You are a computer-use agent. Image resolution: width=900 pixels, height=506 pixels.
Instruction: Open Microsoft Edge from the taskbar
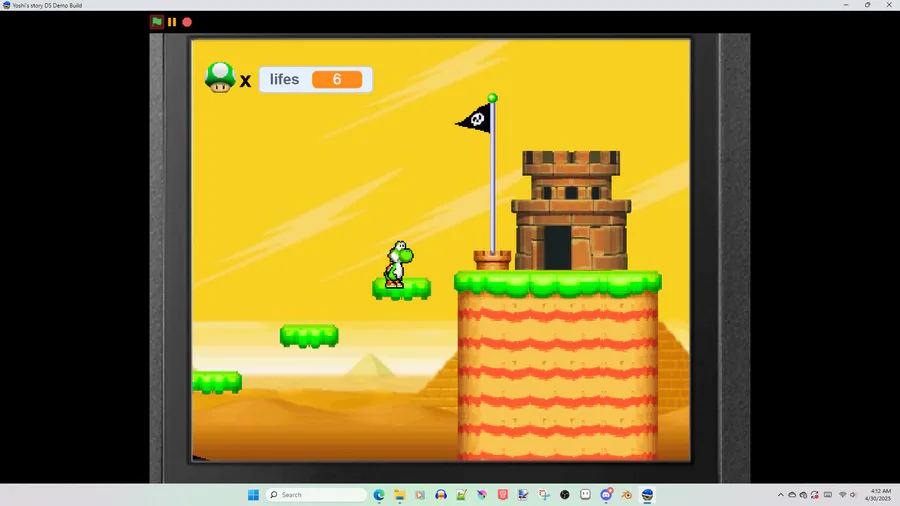(x=379, y=495)
